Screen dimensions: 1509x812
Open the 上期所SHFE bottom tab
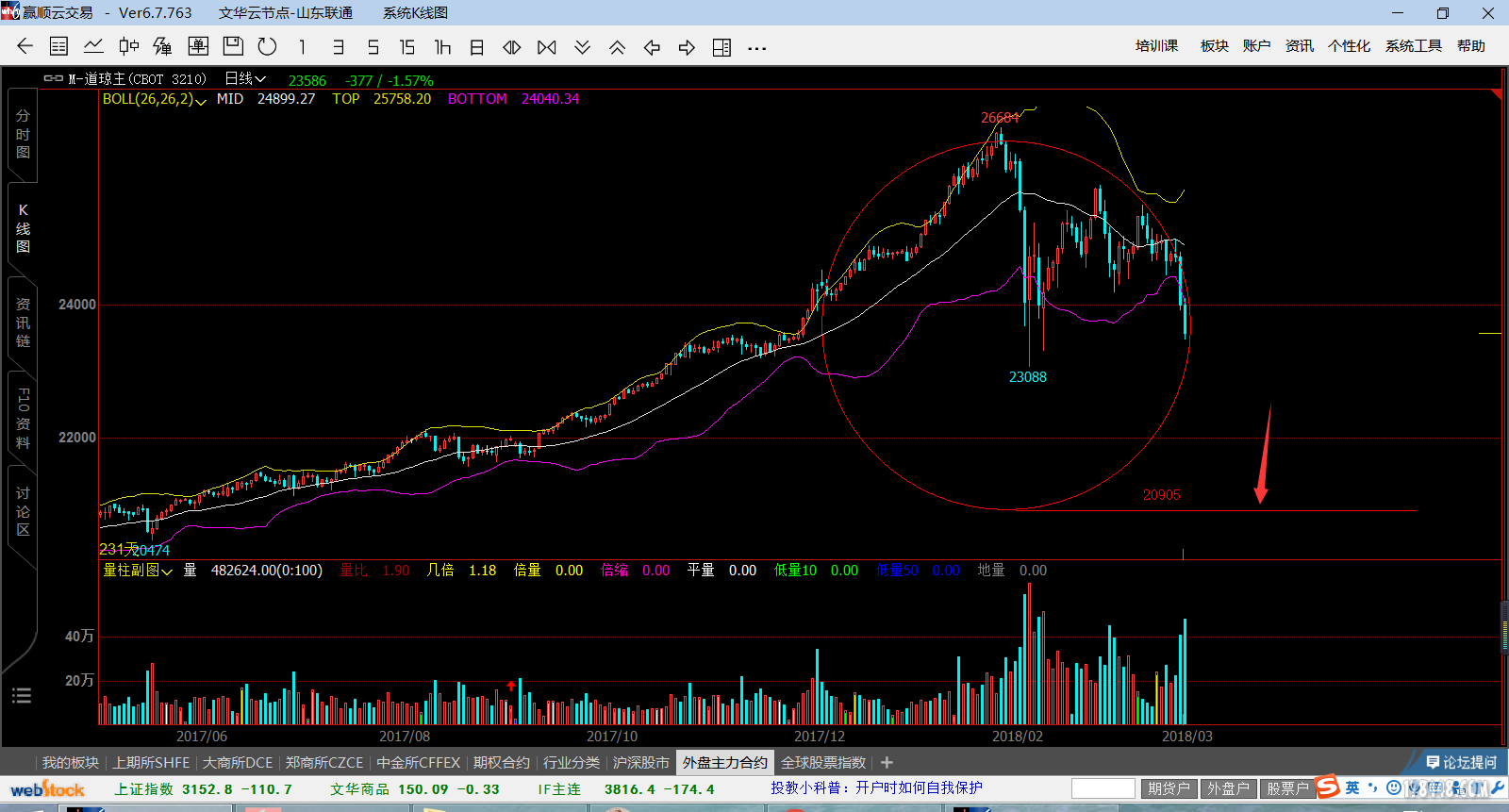[x=151, y=762]
